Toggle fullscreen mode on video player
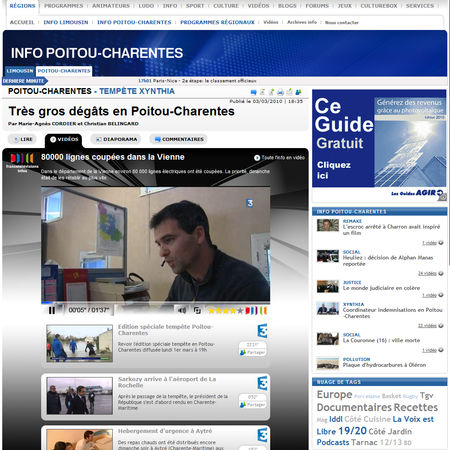Screen dimensions: 450x450 click(x=197, y=310)
